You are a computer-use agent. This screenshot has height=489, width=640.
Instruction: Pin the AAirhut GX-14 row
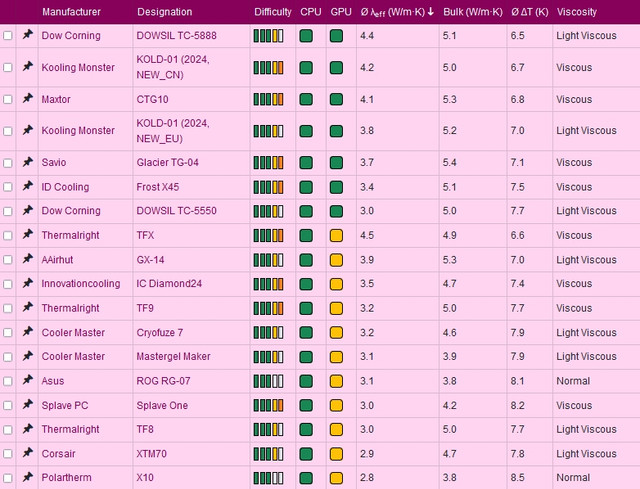27,259
